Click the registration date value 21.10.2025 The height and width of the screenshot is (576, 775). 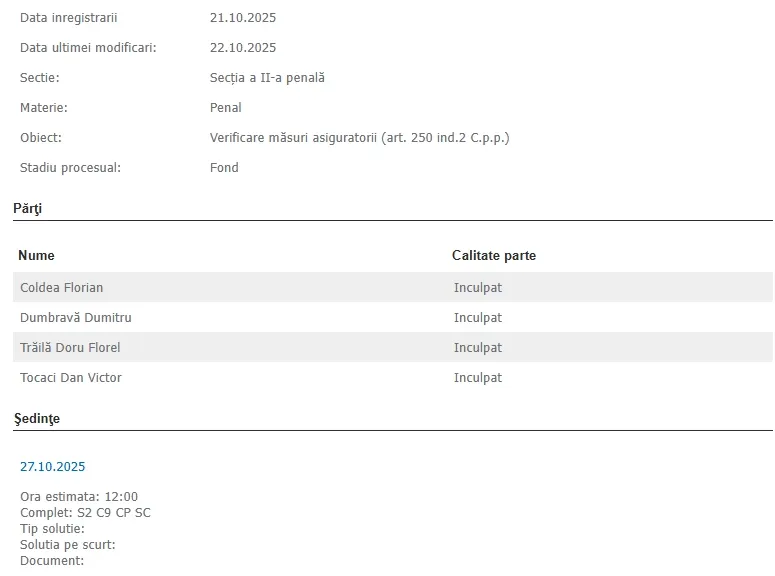click(x=243, y=18)
